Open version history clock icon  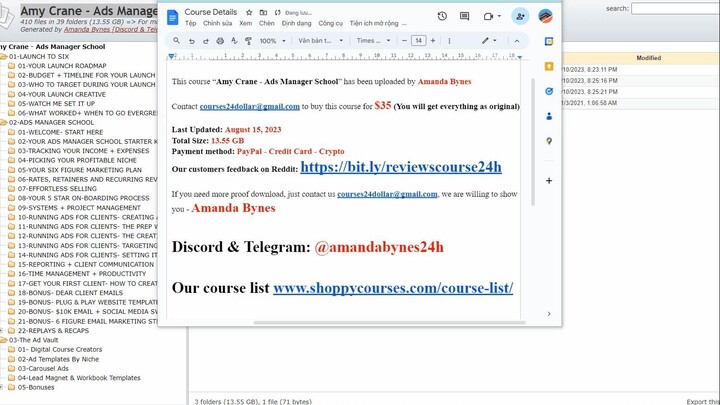click(x=442, y=16)
